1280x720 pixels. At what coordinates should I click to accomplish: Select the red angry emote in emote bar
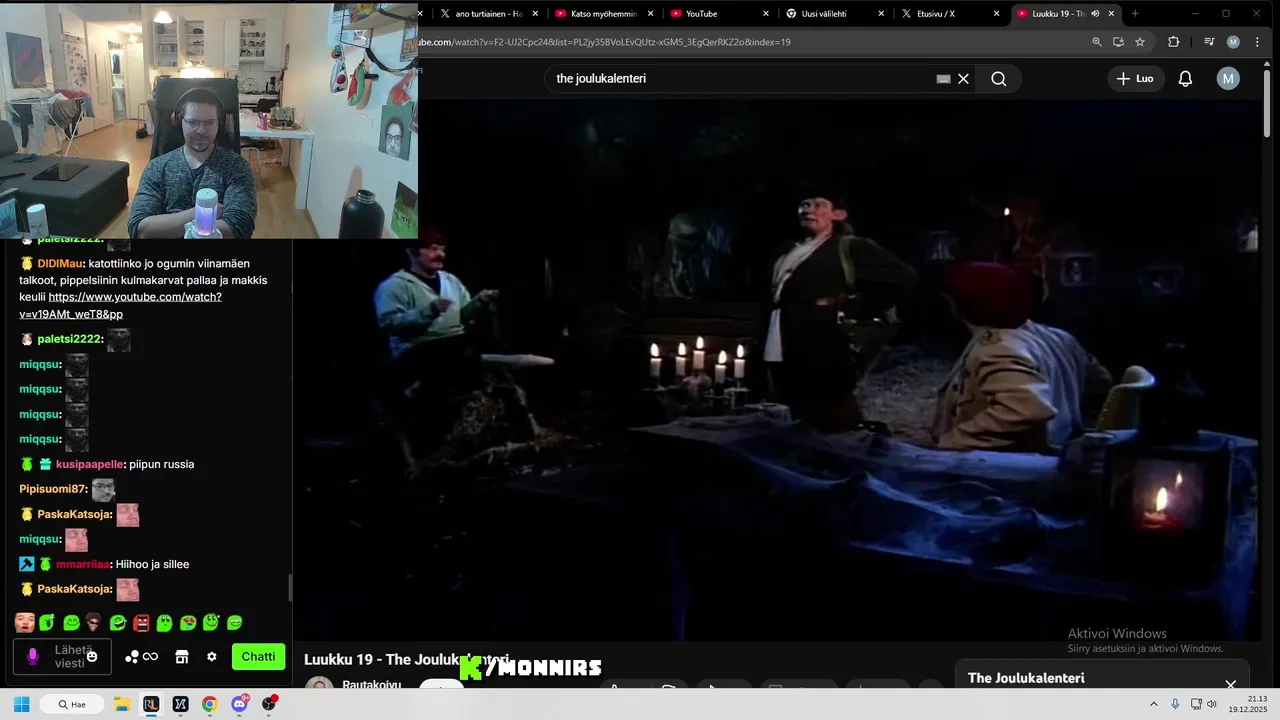tap(141, 623)
